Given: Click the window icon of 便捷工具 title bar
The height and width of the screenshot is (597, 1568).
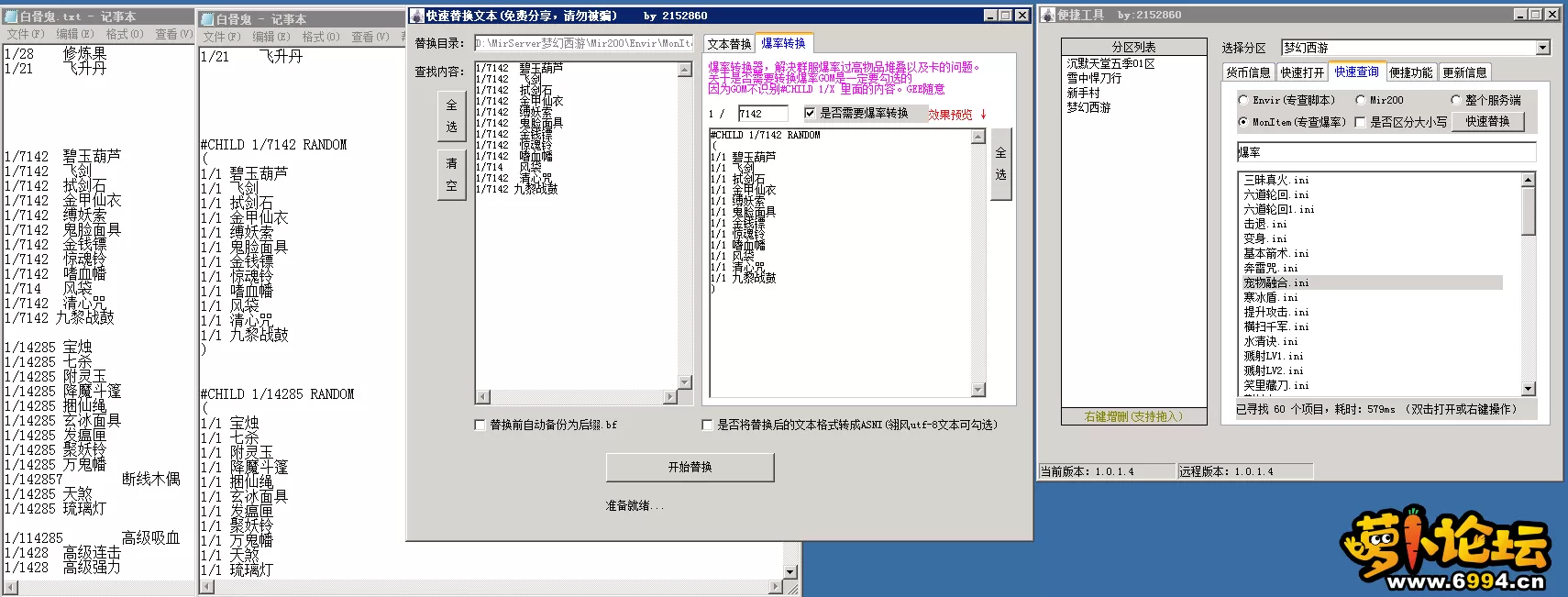Looking at the screenshot, I should (1049, 15).
